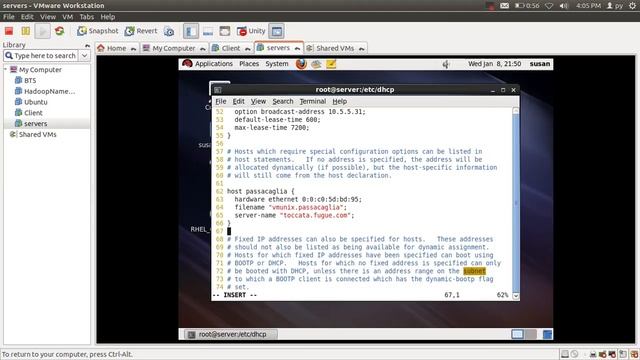This screenshot has width=640, height=360.
Task: Switch to first guest workspace
Action: tap(518, 334)
